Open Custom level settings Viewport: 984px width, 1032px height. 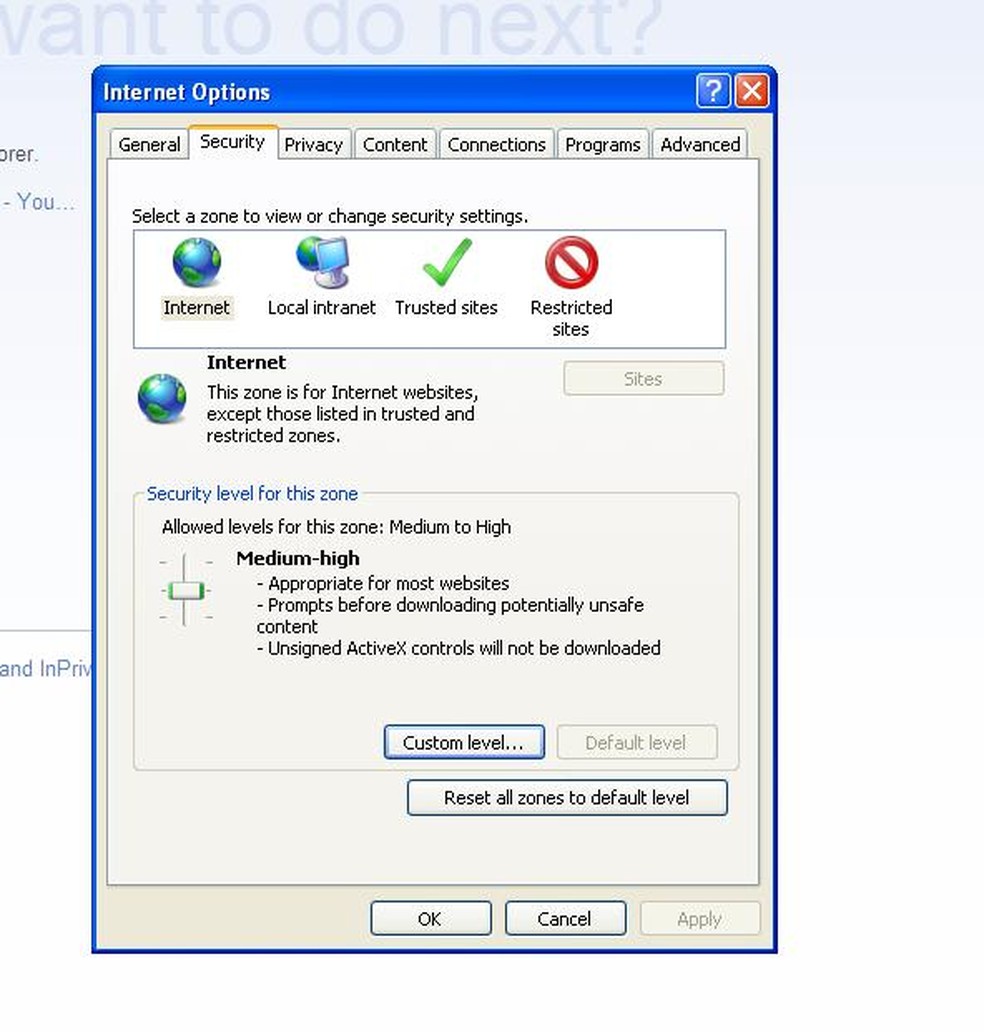tap(464, 742)
